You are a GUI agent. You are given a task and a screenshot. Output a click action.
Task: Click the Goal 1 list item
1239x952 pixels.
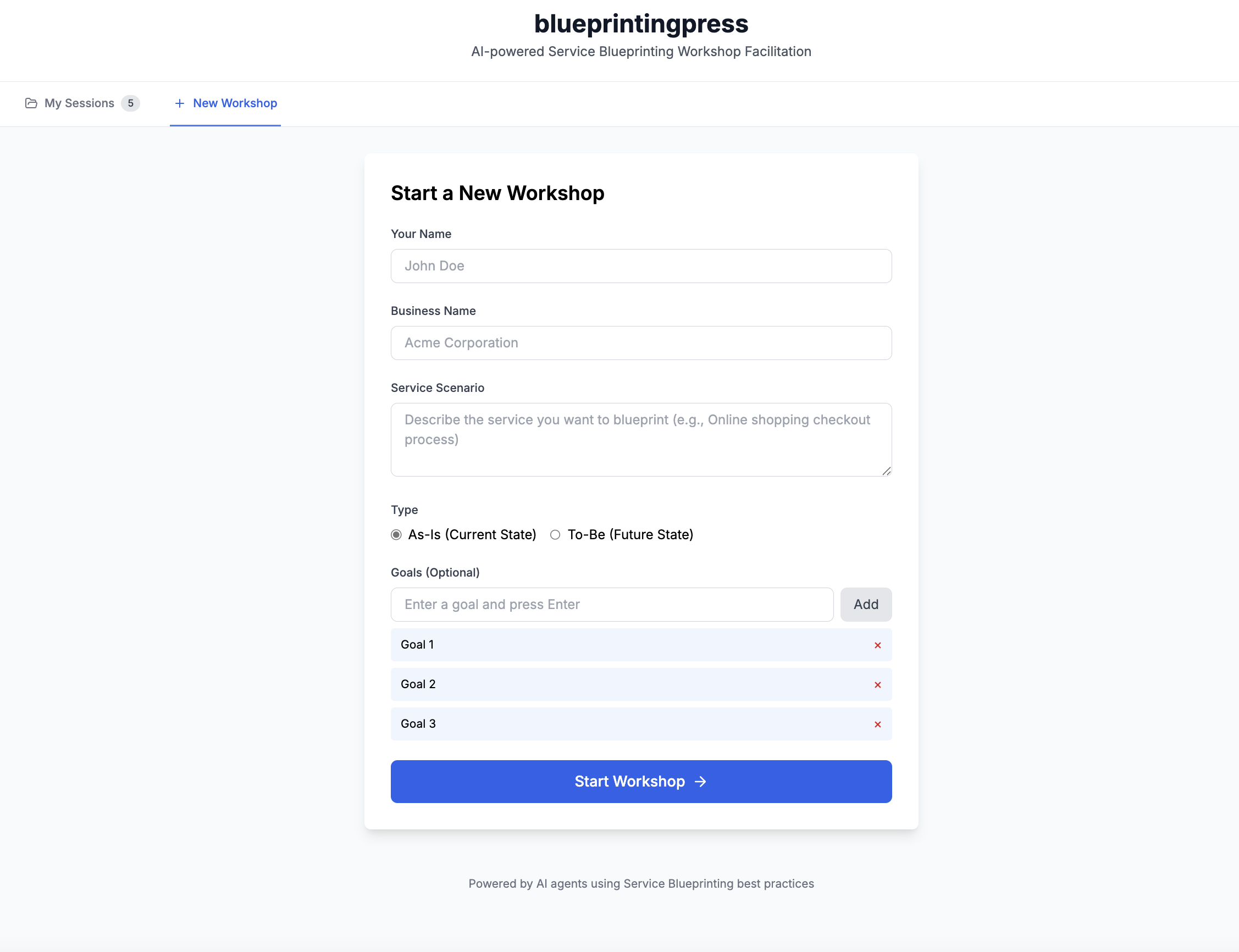623,645
